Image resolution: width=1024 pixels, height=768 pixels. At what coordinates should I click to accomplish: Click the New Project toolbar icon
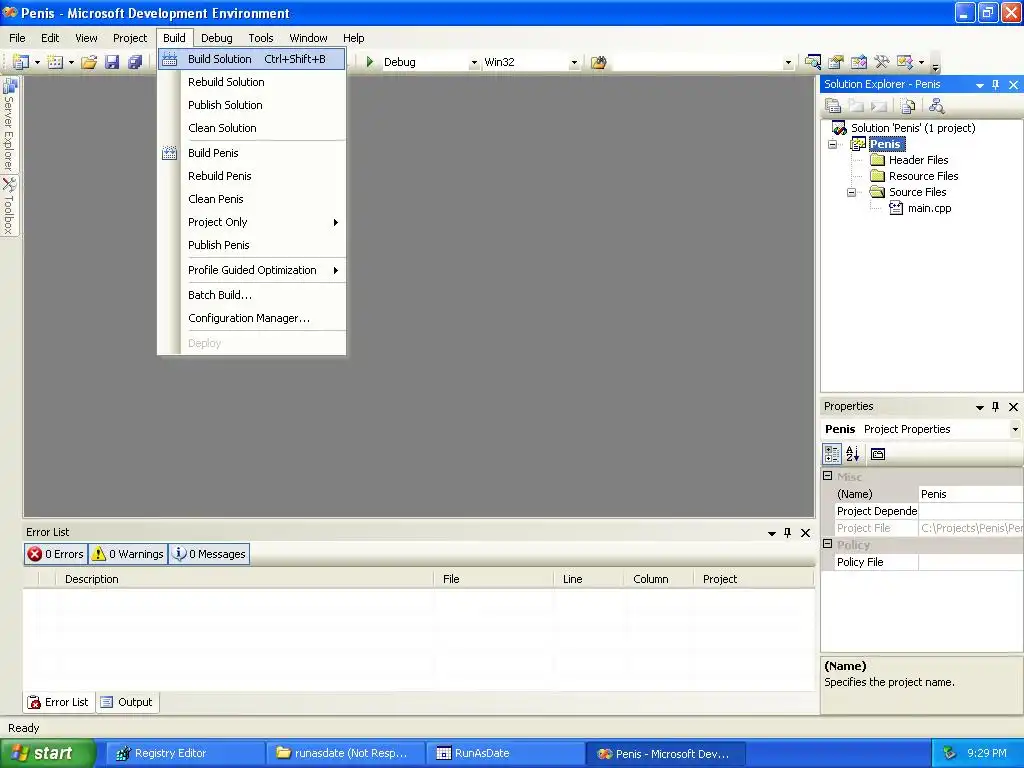pyautogui.click(x=21, y=62)
